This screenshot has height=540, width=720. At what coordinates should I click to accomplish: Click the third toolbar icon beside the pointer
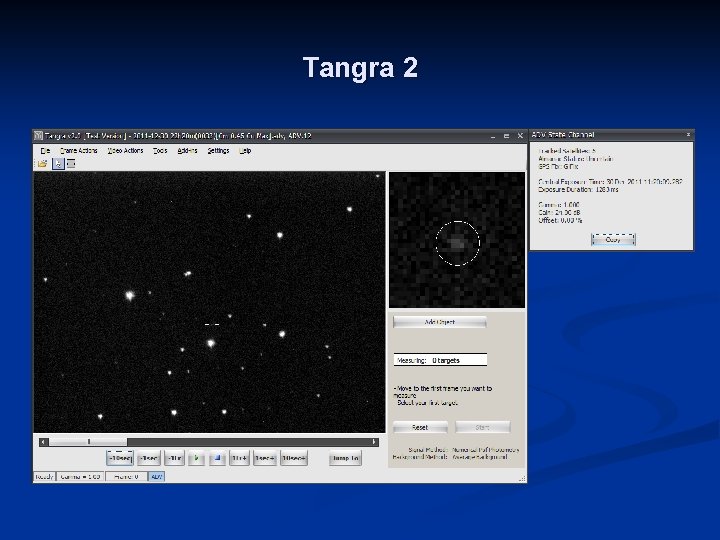coord(71,163)
